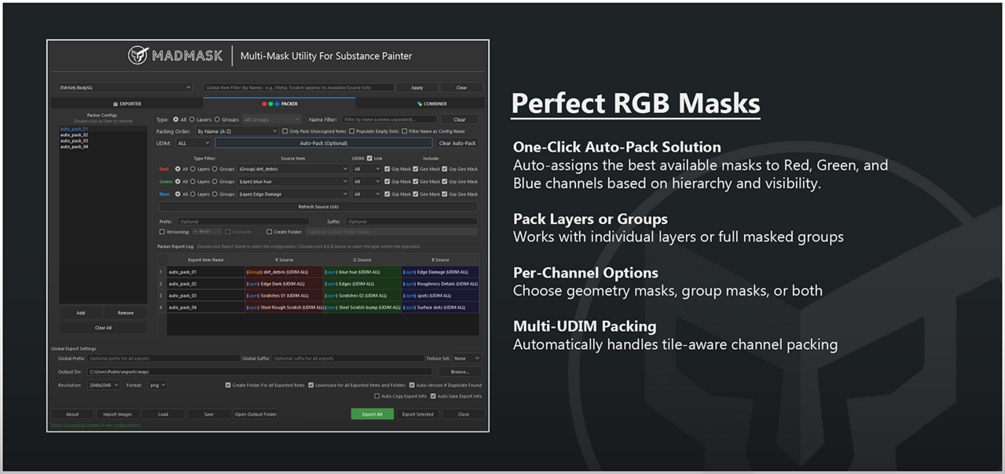1005x474 pixels.
Task: Toggle Create Folder For all Exported Items
Action: click(228, 385)
